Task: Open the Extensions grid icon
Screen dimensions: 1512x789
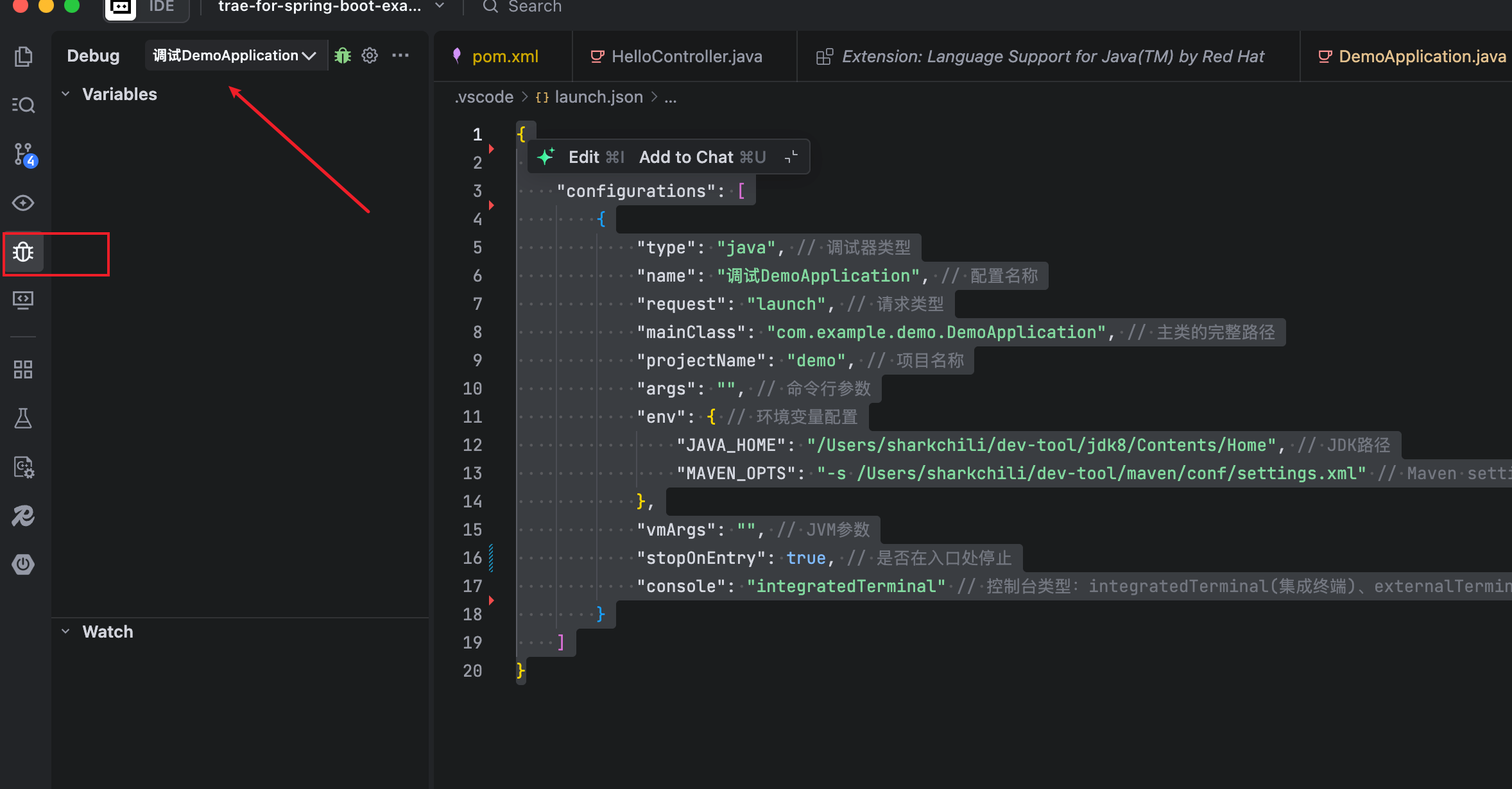Action: click(x=23, y=369)
